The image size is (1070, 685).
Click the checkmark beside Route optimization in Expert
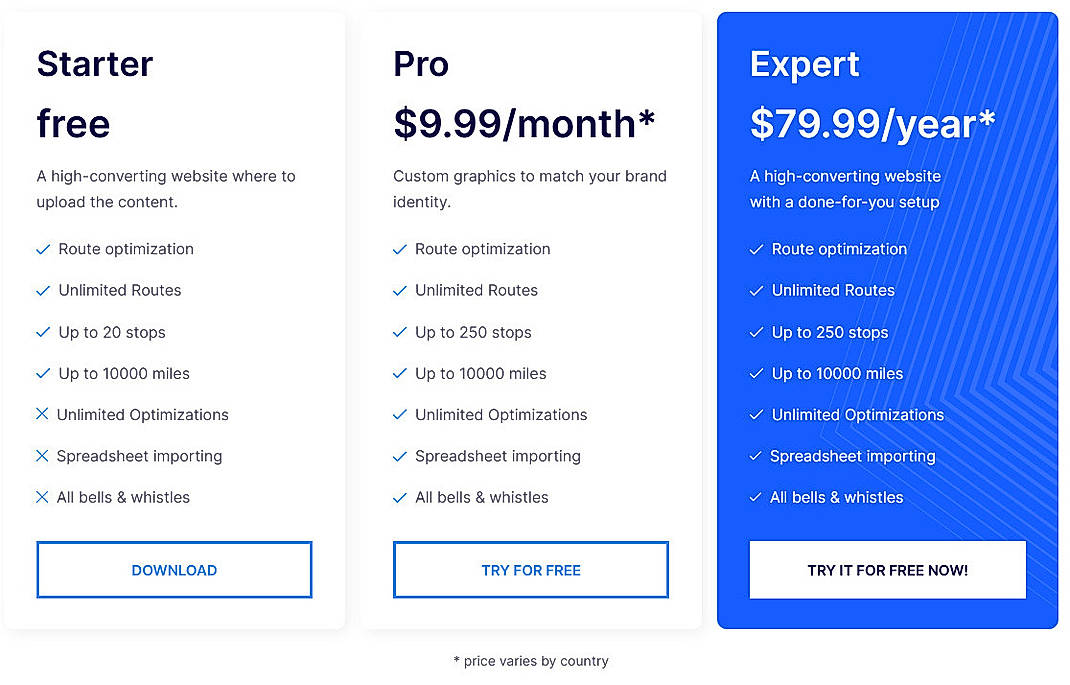(757, 249)
